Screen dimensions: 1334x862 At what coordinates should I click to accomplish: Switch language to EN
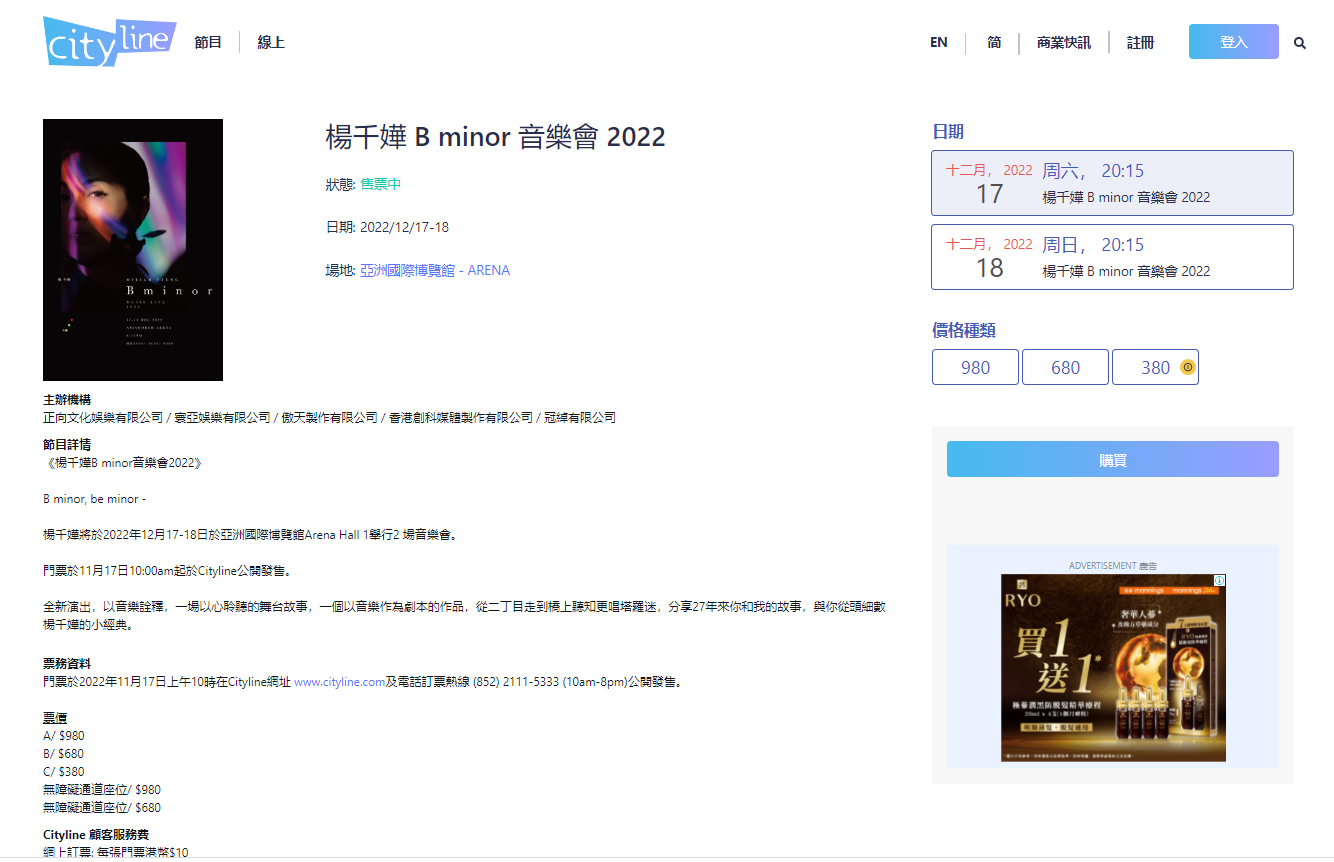pyautogui.click(x=938, y=43)
